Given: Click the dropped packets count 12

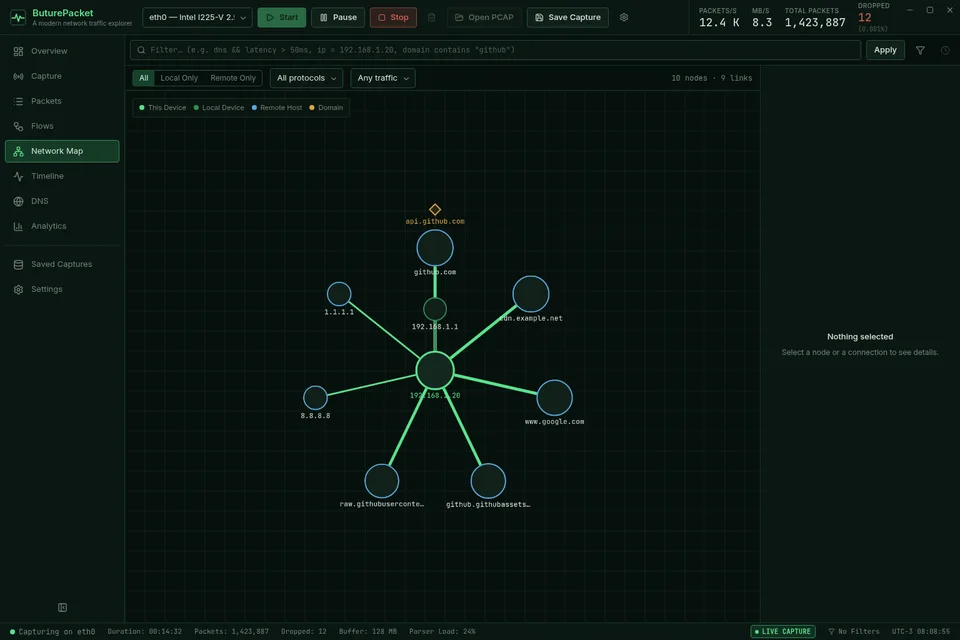Looking at the screenshot, I should [864, 17].
